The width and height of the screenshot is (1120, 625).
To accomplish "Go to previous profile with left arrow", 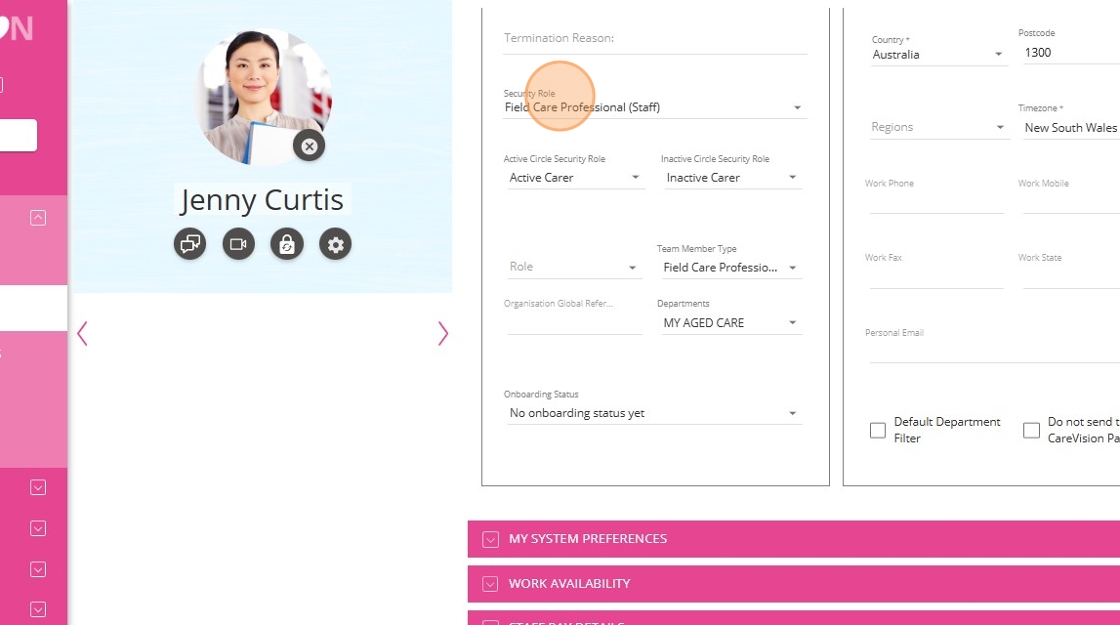I will (82, 334).
